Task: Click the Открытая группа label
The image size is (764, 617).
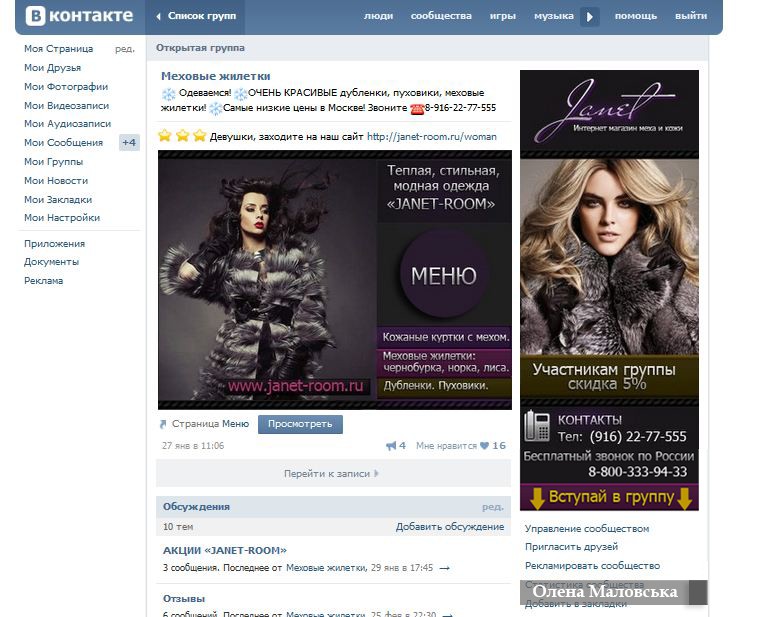Action: (200, 48)
